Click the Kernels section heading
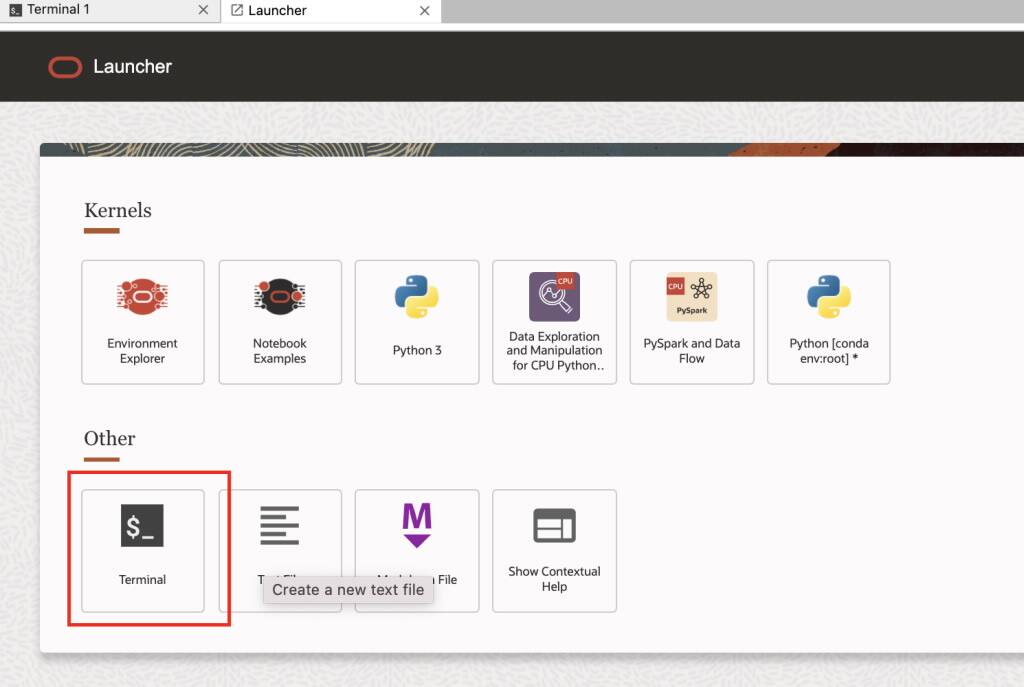1024x687 pixels. coord(117,211)
